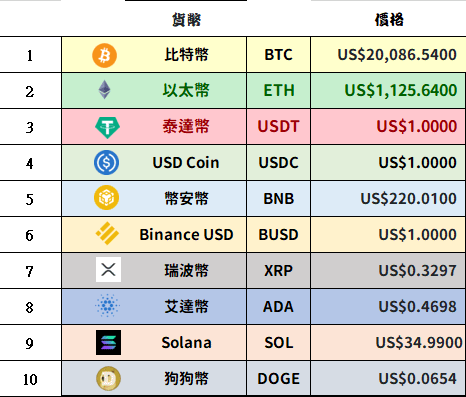Click the Dogecoin Shiba logo icon
The width and height of the screenshot is (466, 397).
click(108, 378)
